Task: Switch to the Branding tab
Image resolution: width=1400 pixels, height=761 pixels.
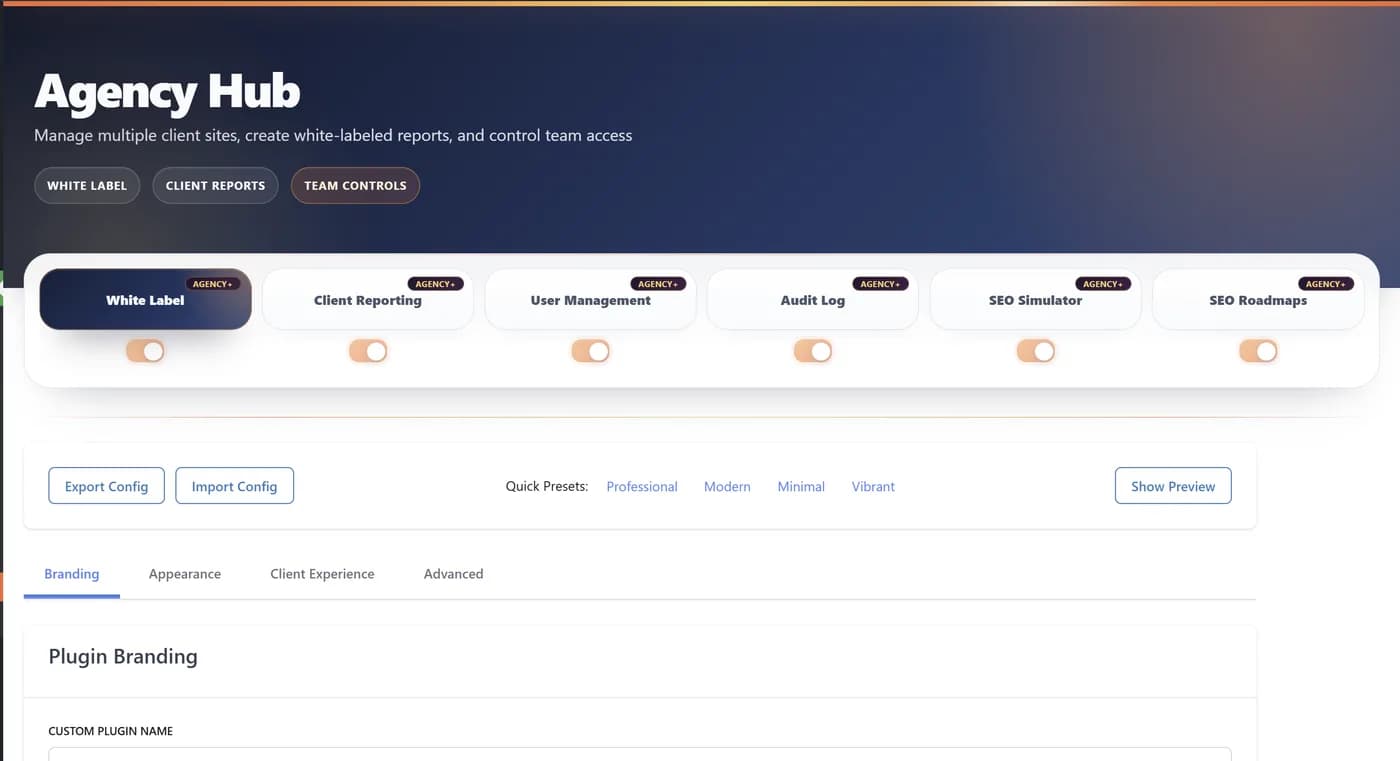Action: click(x=72, y=574)
